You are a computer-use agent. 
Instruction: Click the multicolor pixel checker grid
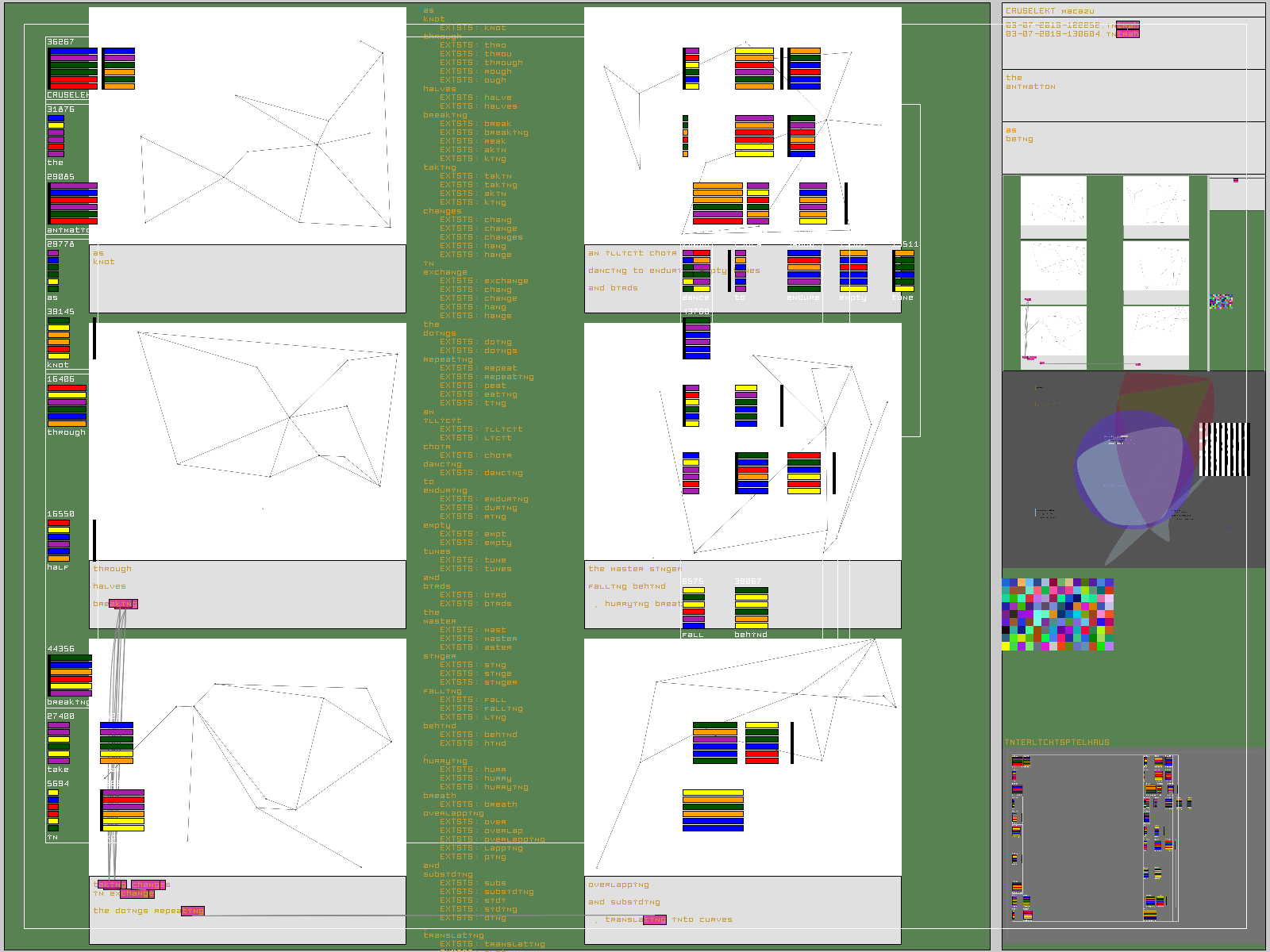(1057, 614)
